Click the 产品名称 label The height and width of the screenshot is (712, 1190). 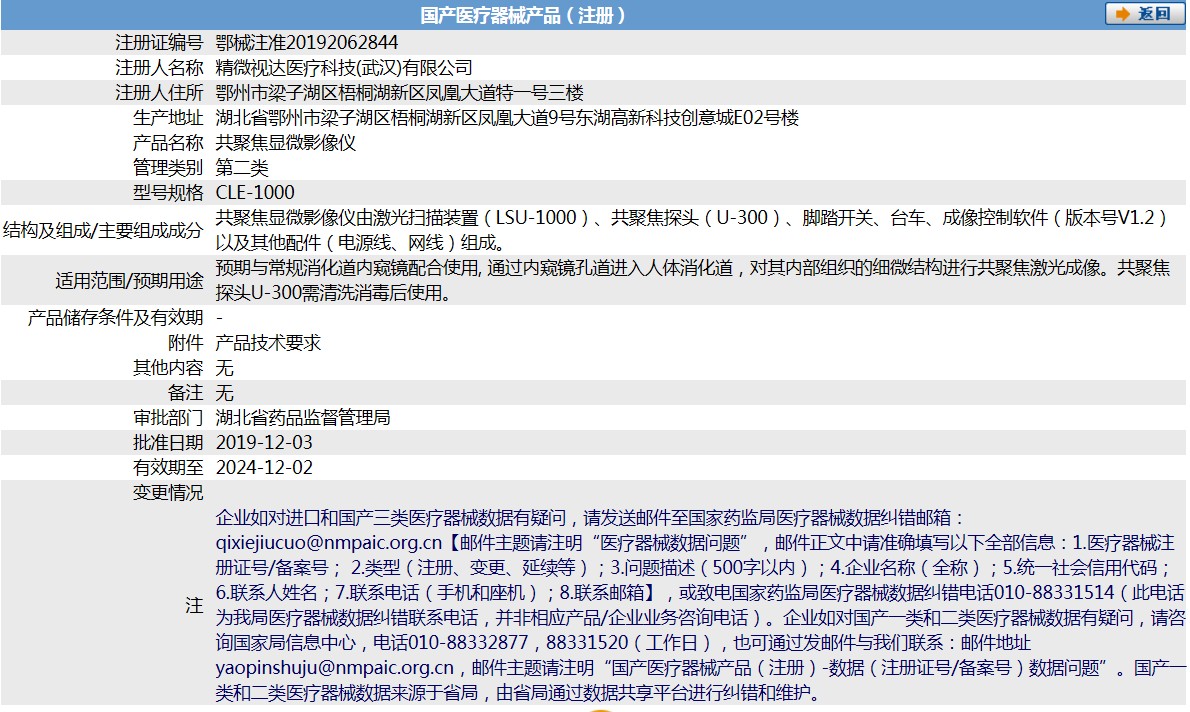[168, 143]
